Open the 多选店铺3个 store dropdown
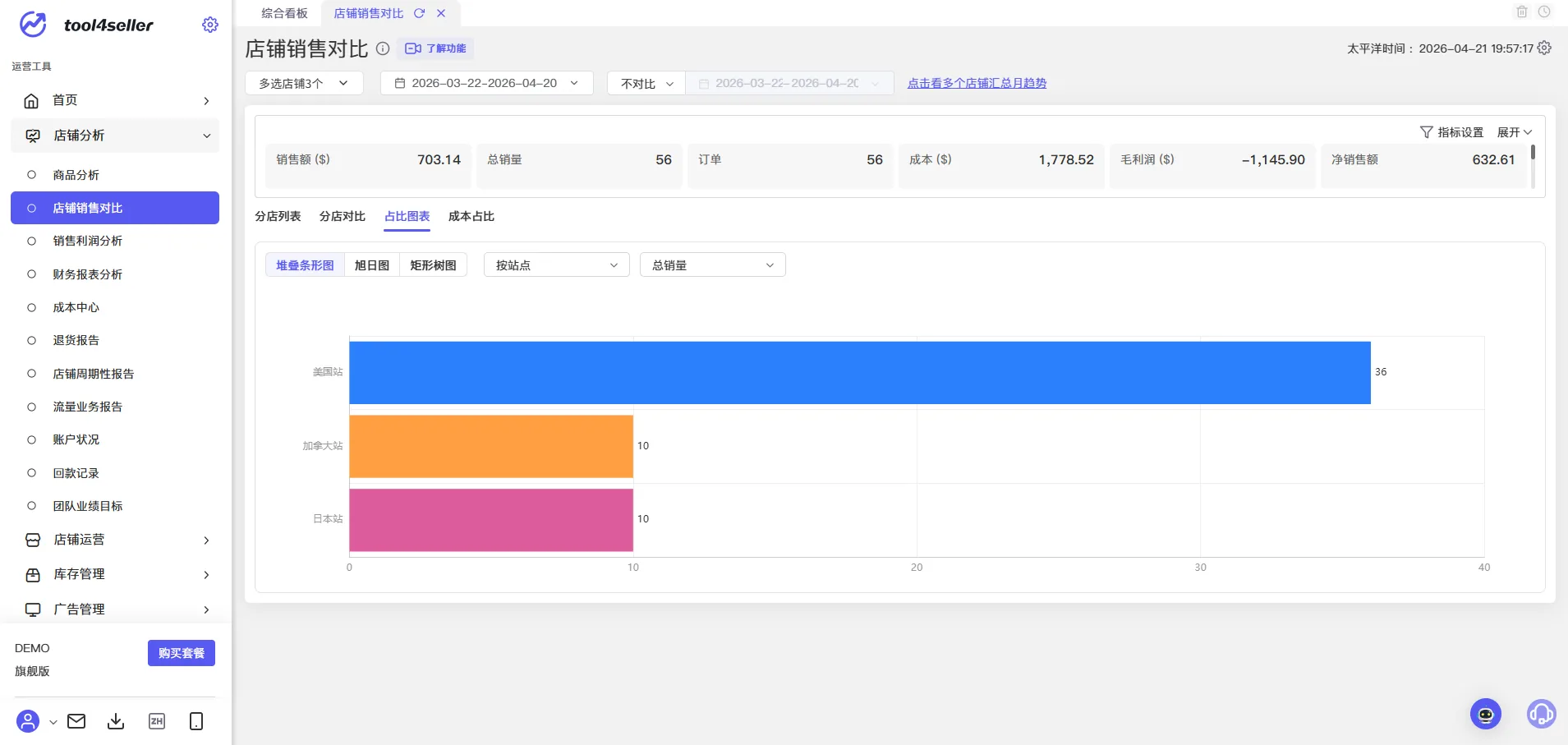 (x=304, y=83)
